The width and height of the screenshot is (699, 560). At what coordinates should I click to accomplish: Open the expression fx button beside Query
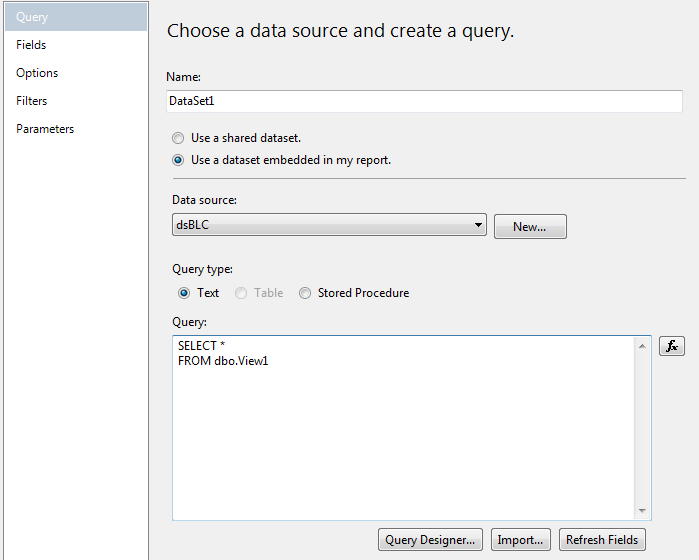pos(671,346)
